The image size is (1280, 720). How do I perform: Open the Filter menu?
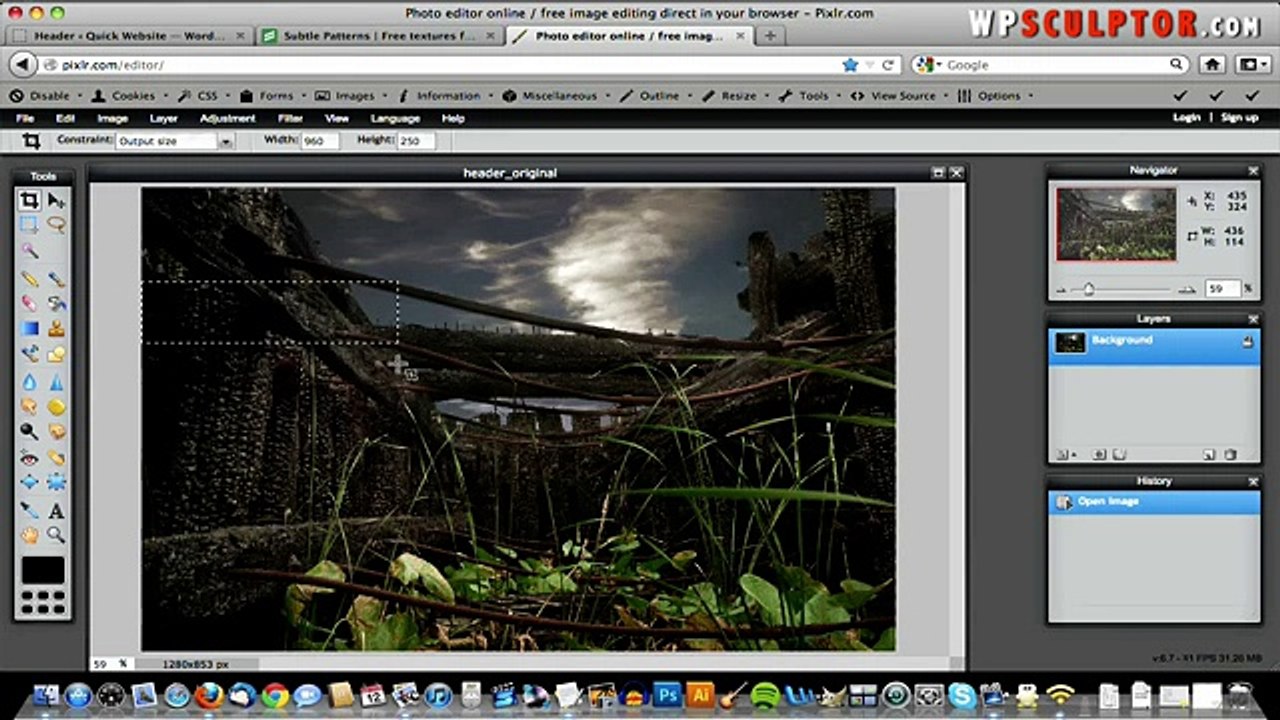tap(290, 118)
